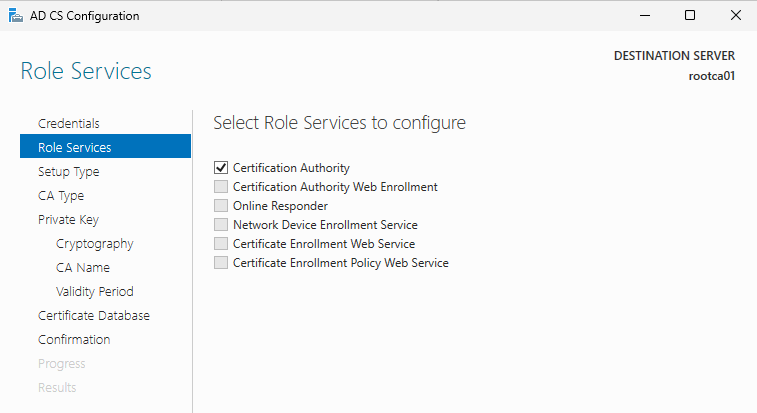Select Certificate Enrollment Web Service checkbox
The height and width of the screenshot is (413, 757).
point(221,244)
